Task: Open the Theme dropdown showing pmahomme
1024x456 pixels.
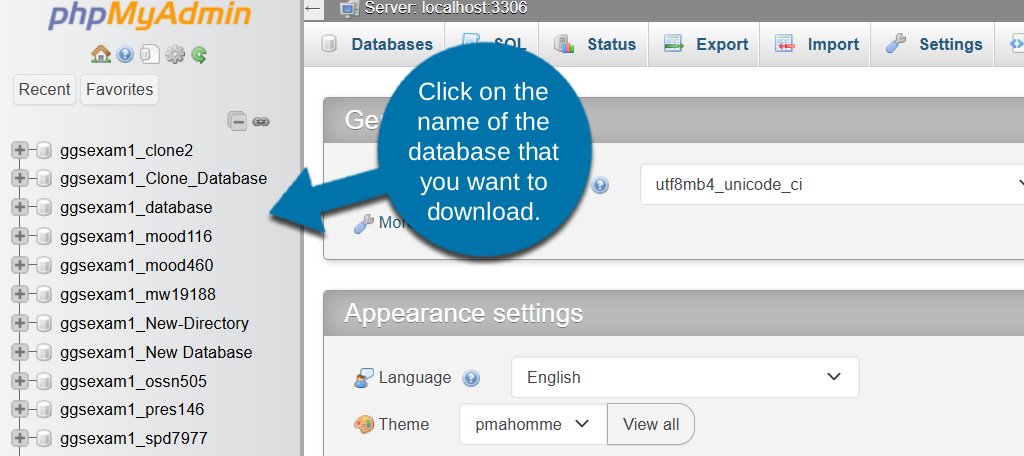Action: tap(533, 424)
